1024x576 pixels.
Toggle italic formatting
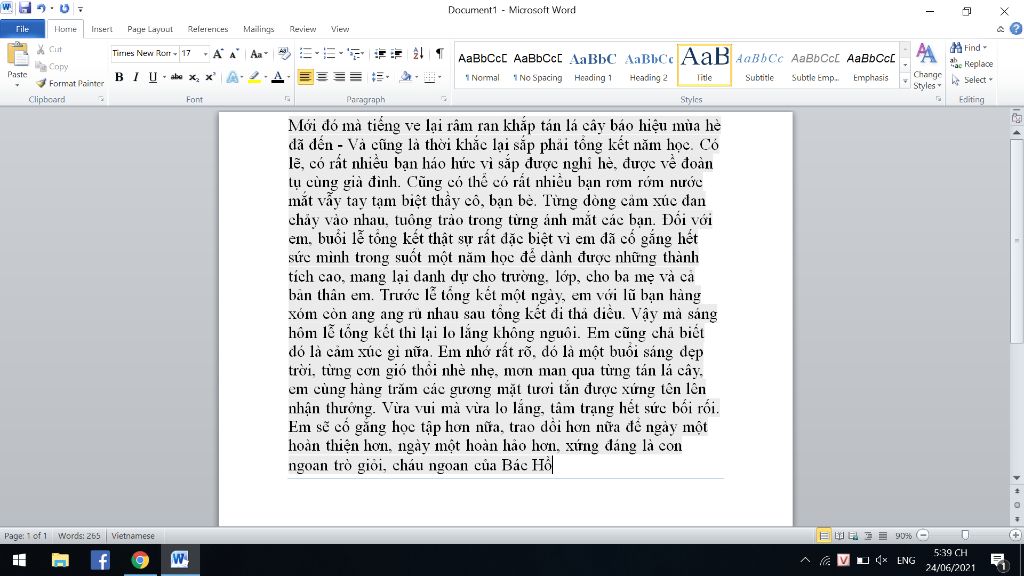pos(136,77)
